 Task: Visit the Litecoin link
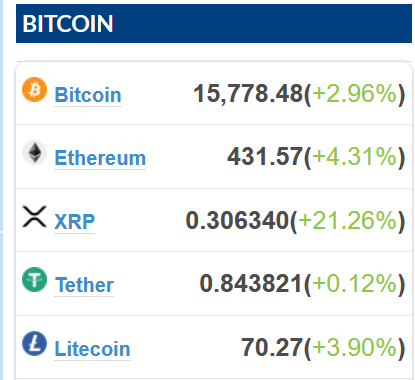point(92,349)
